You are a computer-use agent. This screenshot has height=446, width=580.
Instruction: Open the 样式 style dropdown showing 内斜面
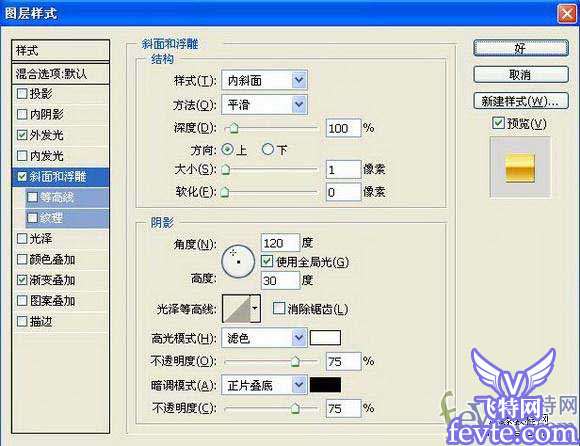(x=264, y=80)
